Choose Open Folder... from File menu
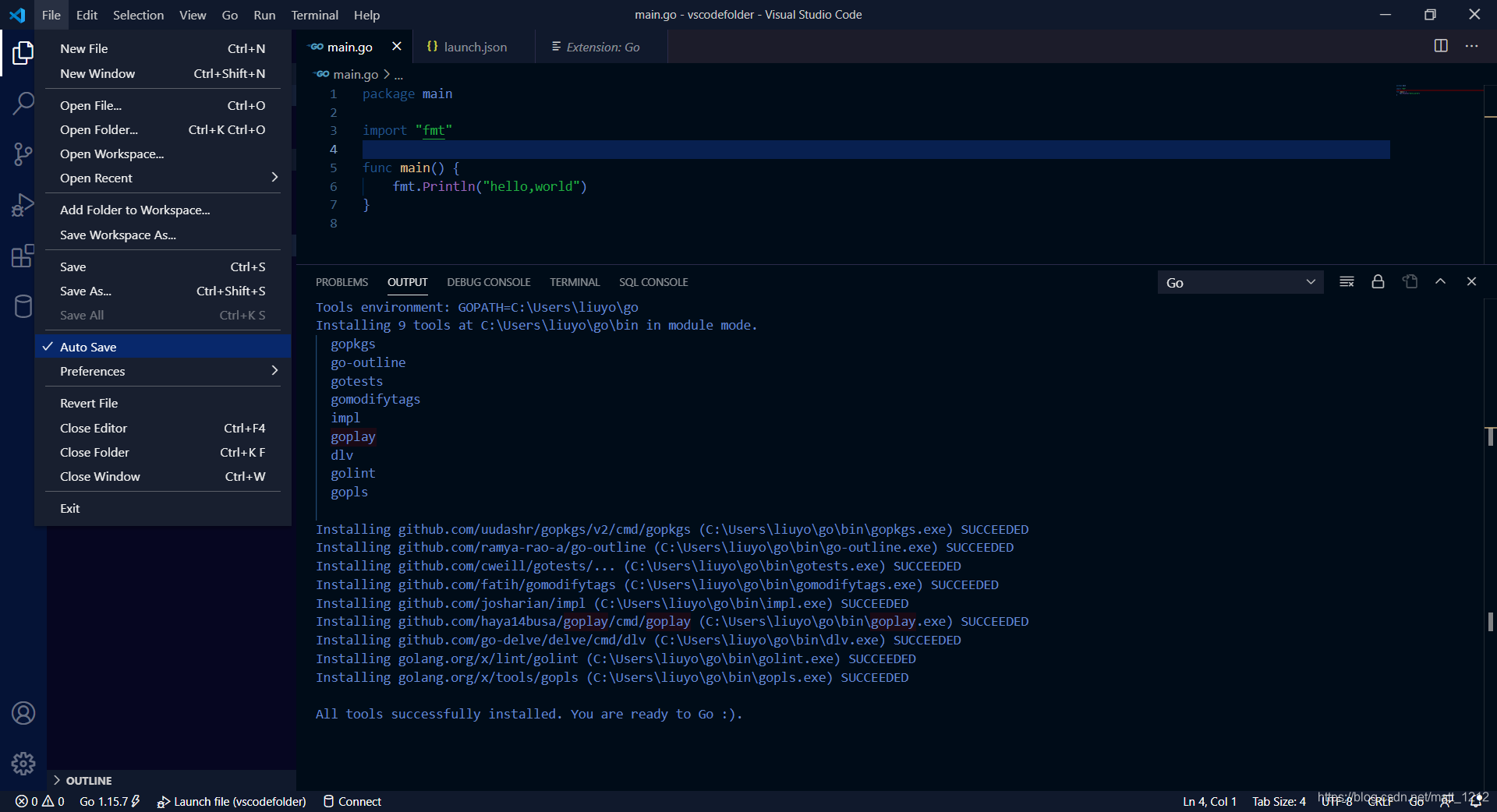Screen dimensions: 1497x812 coord(163,130)
